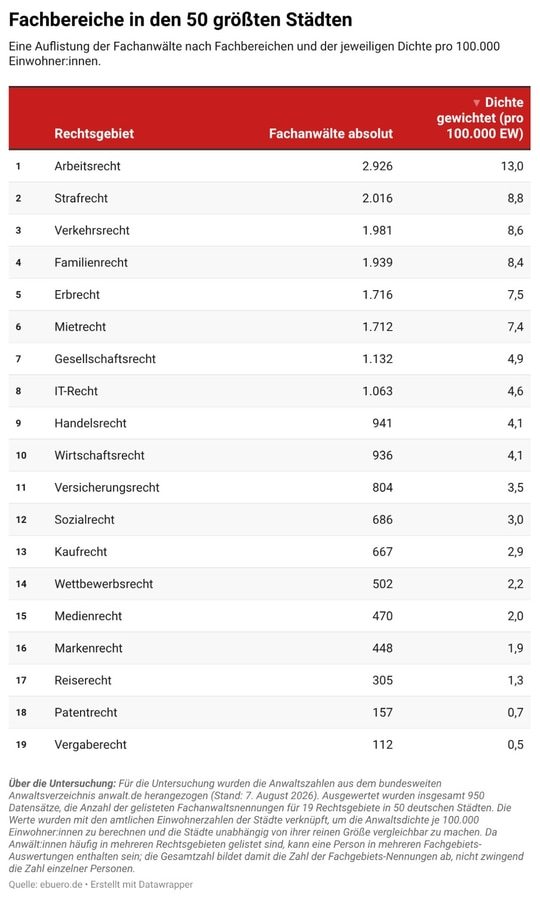Click the Mietrecht density value 7,4
540x899 pixels.
[x=515, y=327]
